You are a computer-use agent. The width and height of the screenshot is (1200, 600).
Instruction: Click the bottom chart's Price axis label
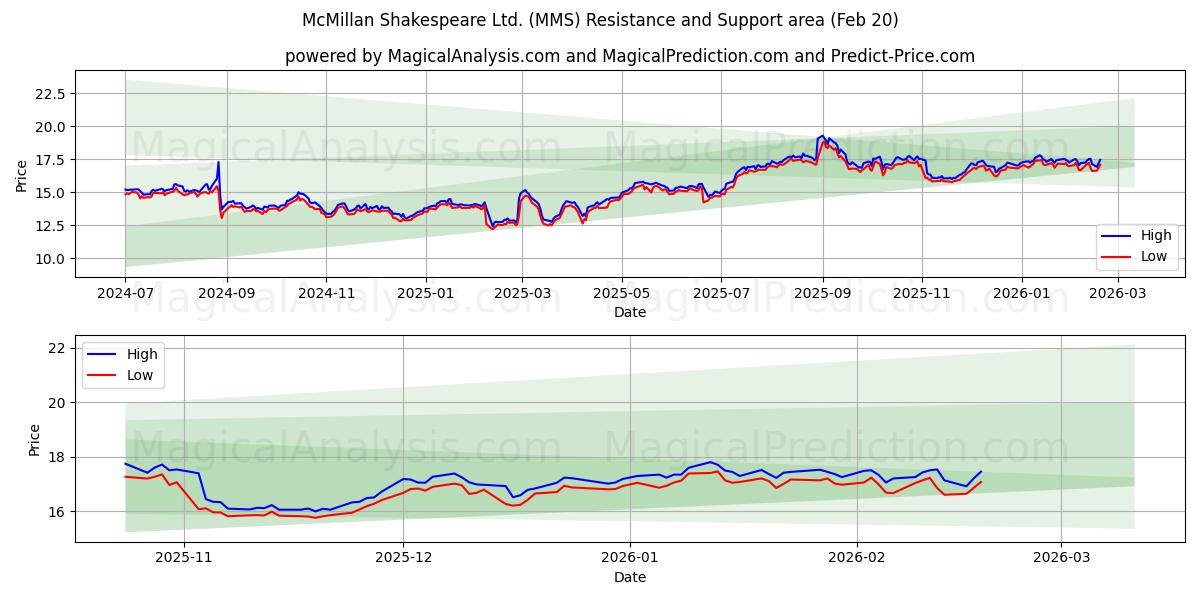(x=35, y=440)
